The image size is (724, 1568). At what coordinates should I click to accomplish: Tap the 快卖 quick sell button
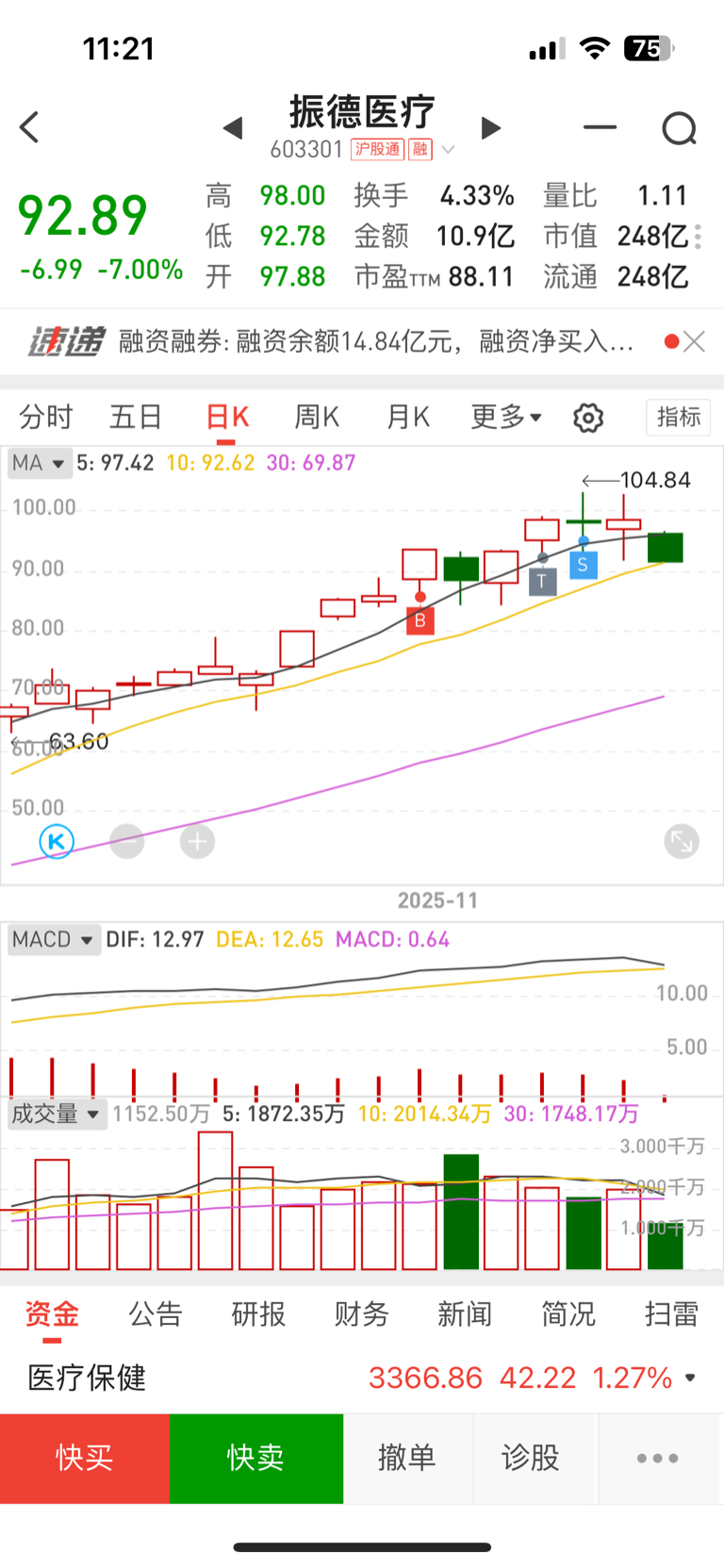[x=256, y=1458]
